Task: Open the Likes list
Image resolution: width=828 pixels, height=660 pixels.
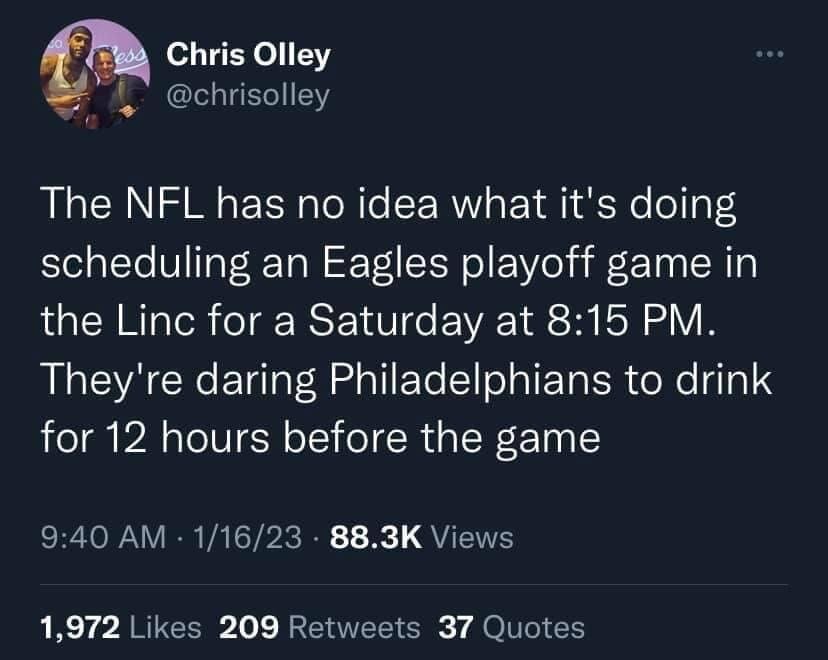Action: click(167, 627)
